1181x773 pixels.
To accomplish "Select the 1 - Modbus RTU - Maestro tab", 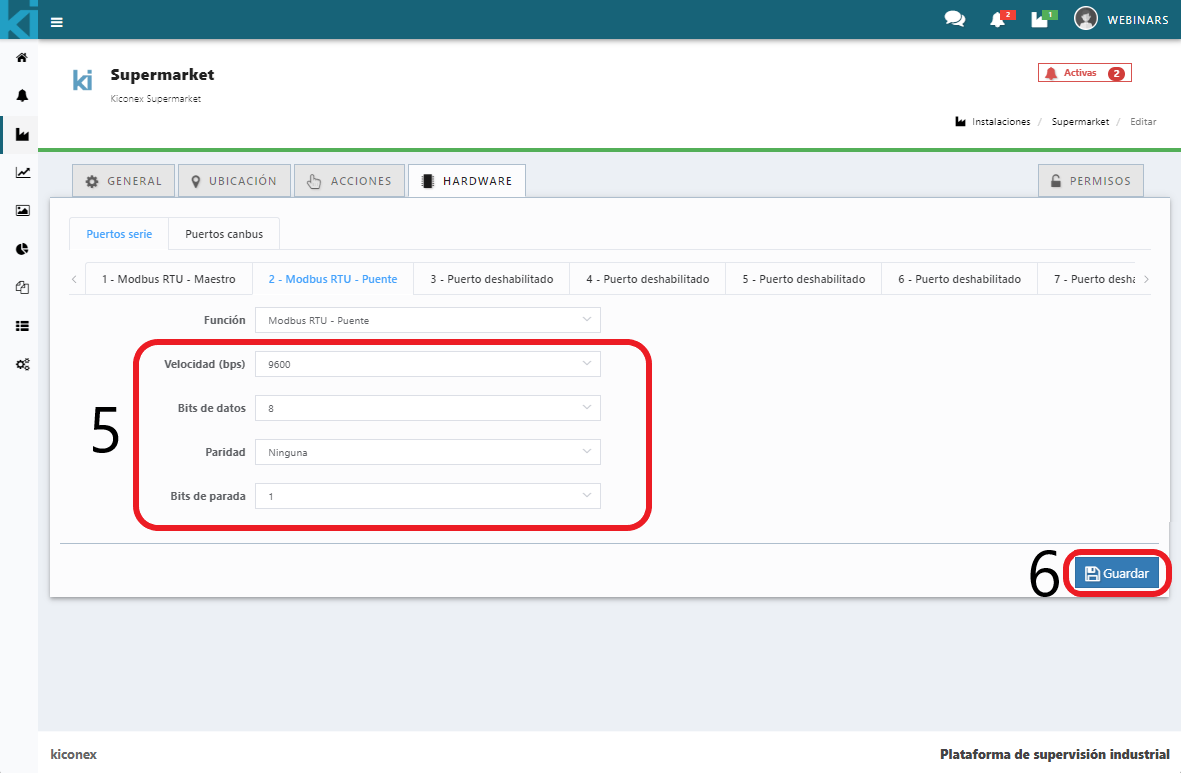I will tap(168, 279).
